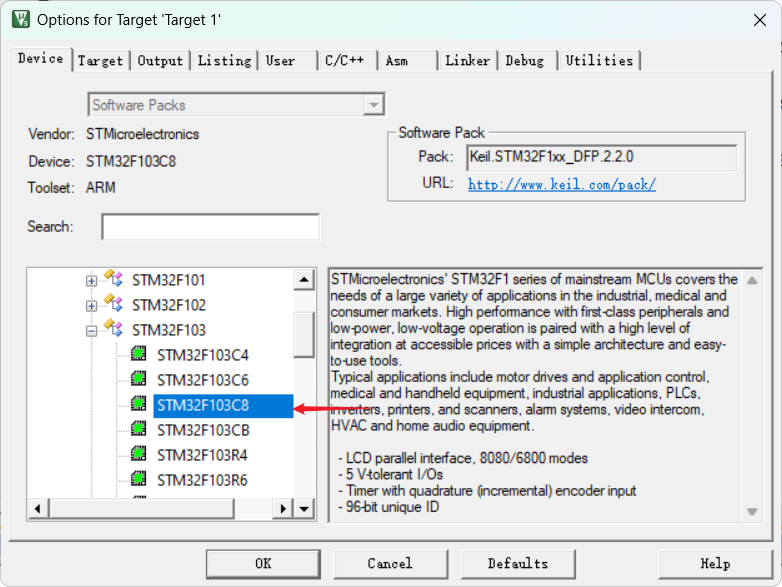Click the chip icon beside STM32F103C4
Image resolution: width=782 pixels, height=587 pixels.
(139, 354)
